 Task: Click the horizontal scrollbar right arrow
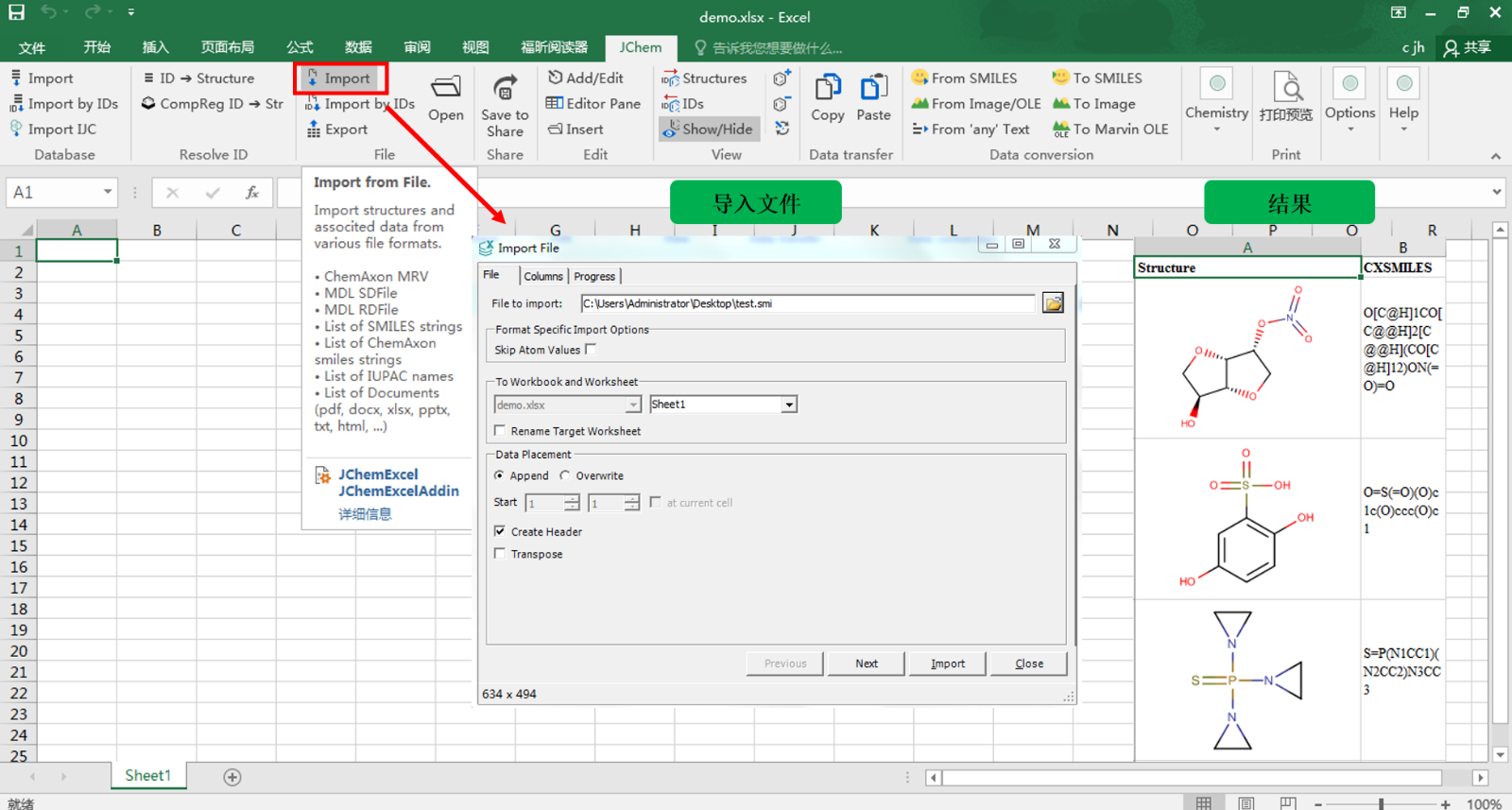click(1480, 777)
